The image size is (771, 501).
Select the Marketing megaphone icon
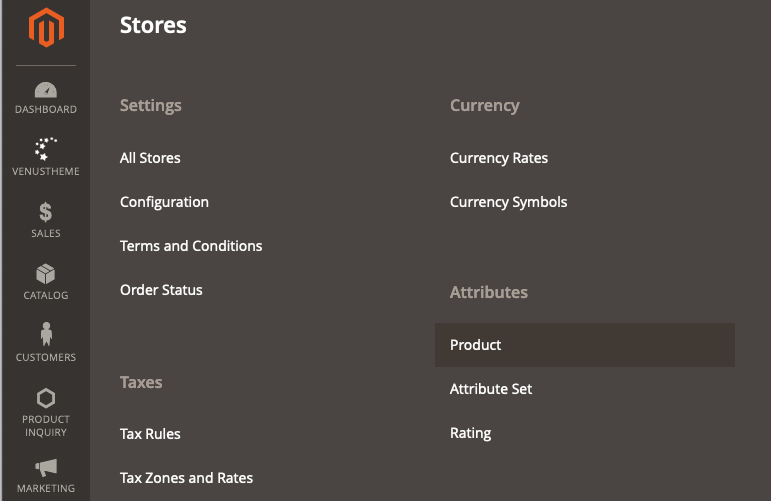46,468
